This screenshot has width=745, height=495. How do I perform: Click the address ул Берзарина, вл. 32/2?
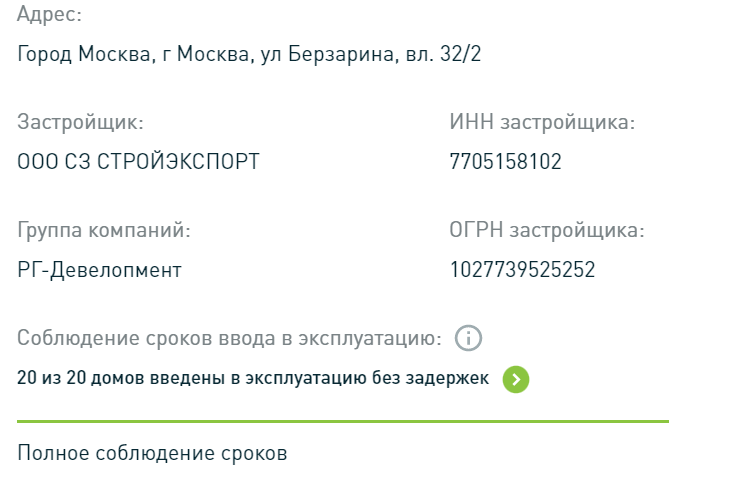click(371, 54)
